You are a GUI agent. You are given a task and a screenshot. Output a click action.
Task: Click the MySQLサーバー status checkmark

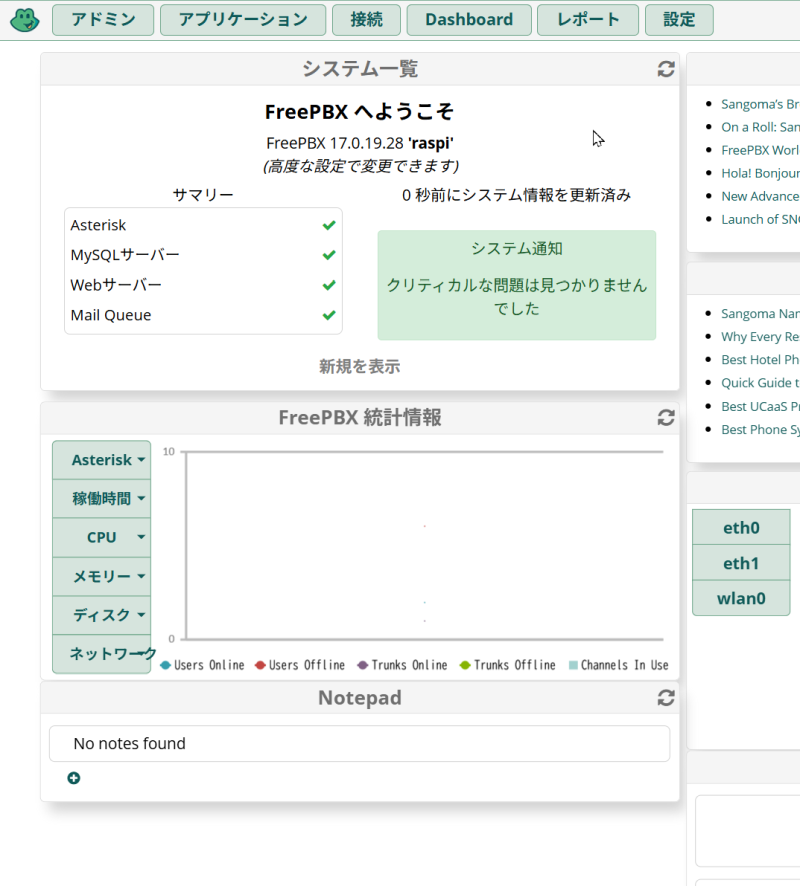click(x=329, y=255)
